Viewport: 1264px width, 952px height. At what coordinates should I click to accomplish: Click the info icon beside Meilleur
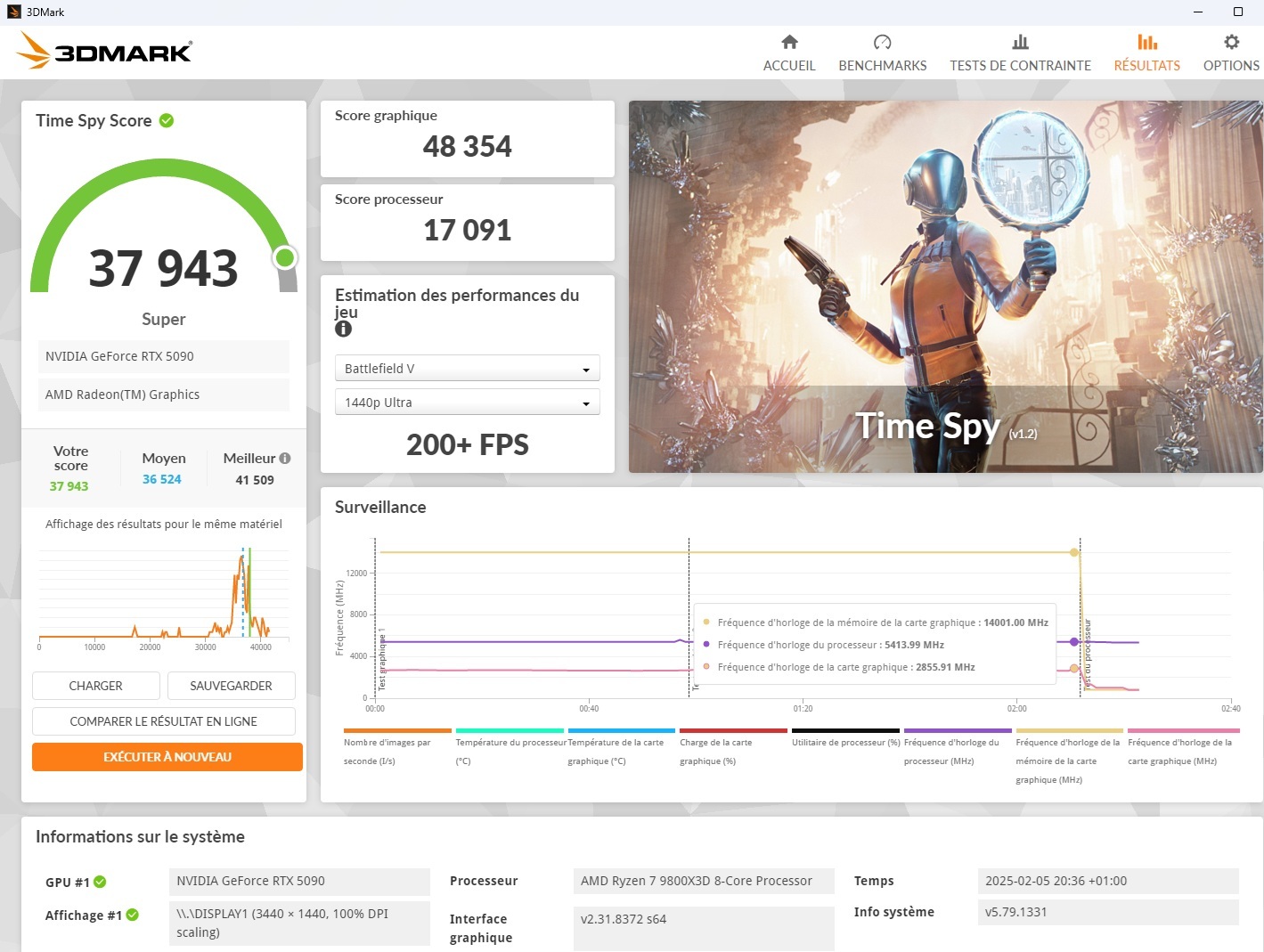click(285, 459)
